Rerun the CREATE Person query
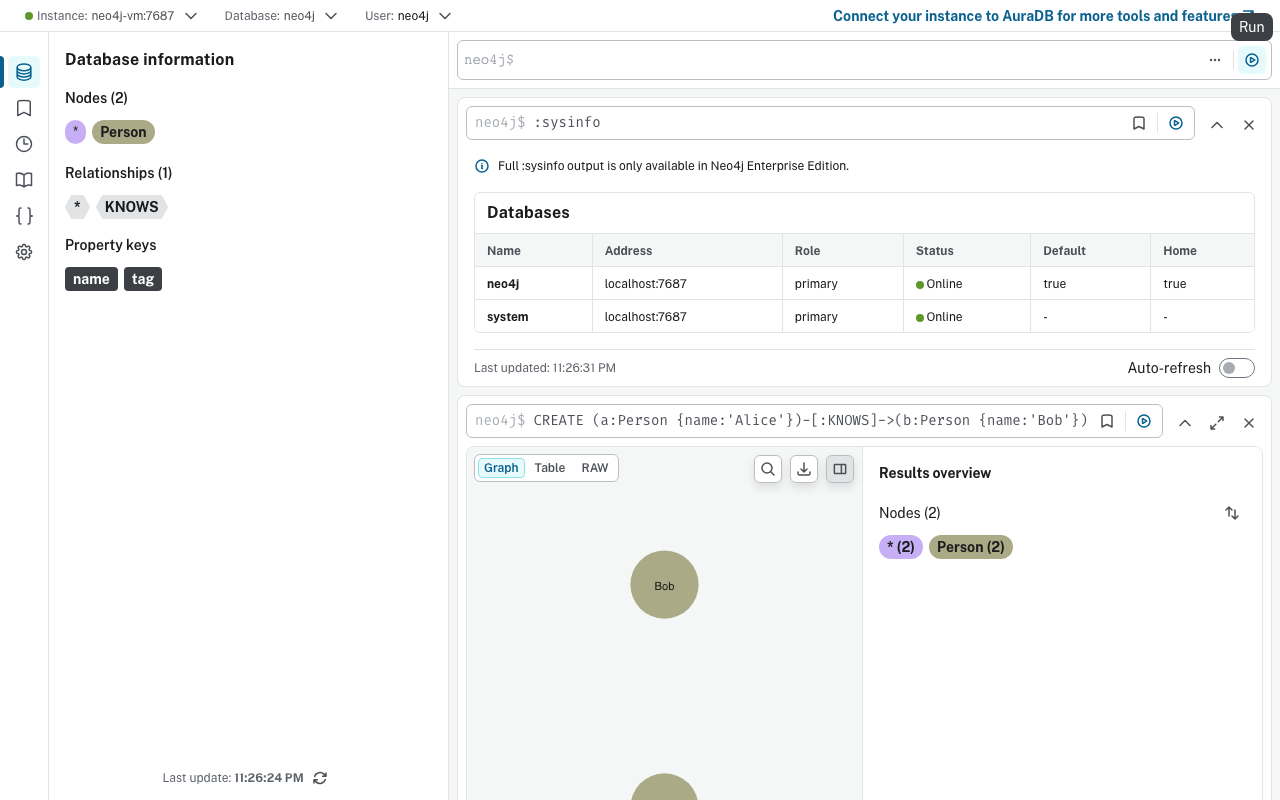This screenshot has width=1280, height=800. (1144, 421)
